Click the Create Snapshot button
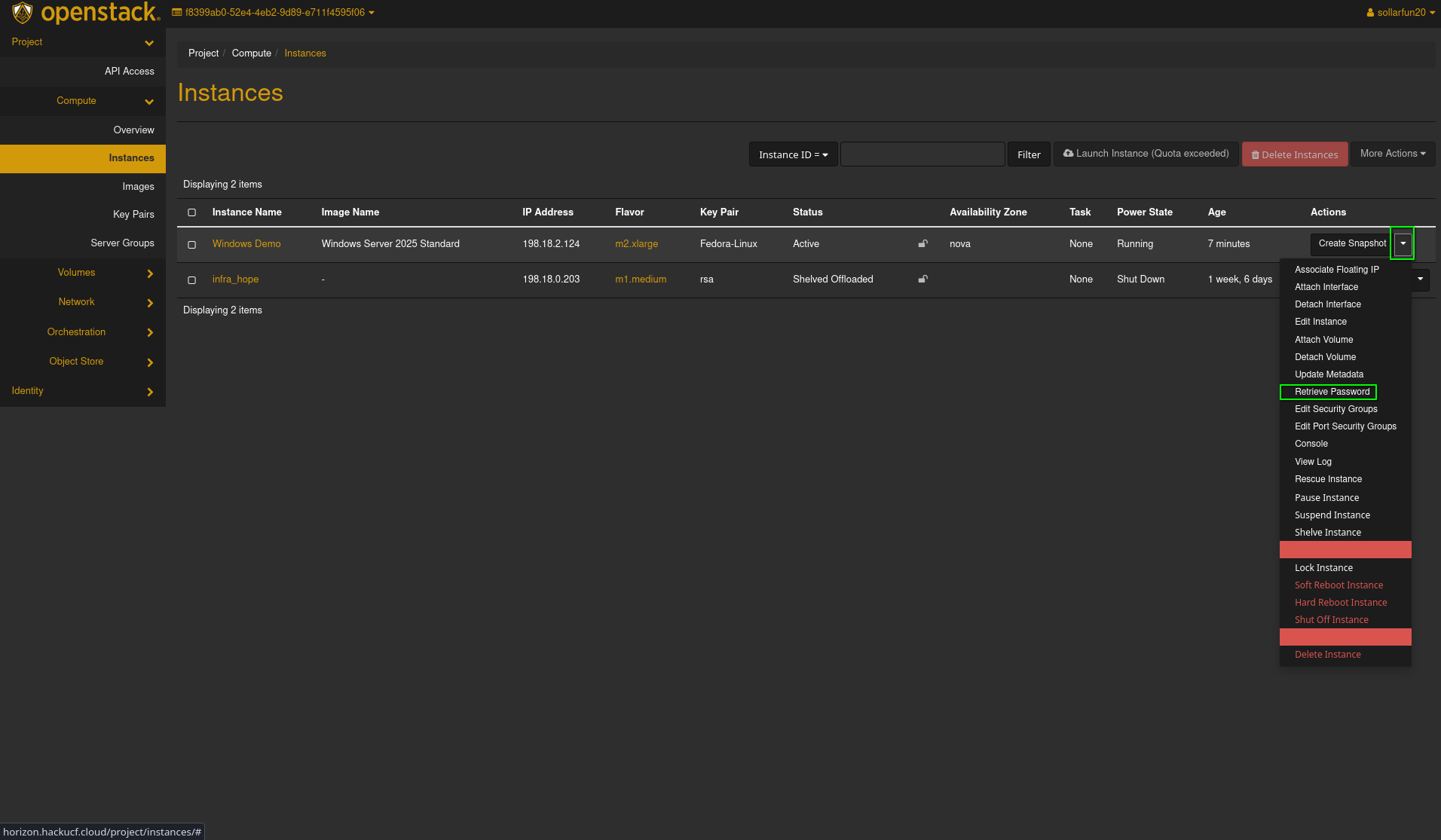The image size is (1441, 840). pyautogui.click(x=1351, y=243)
